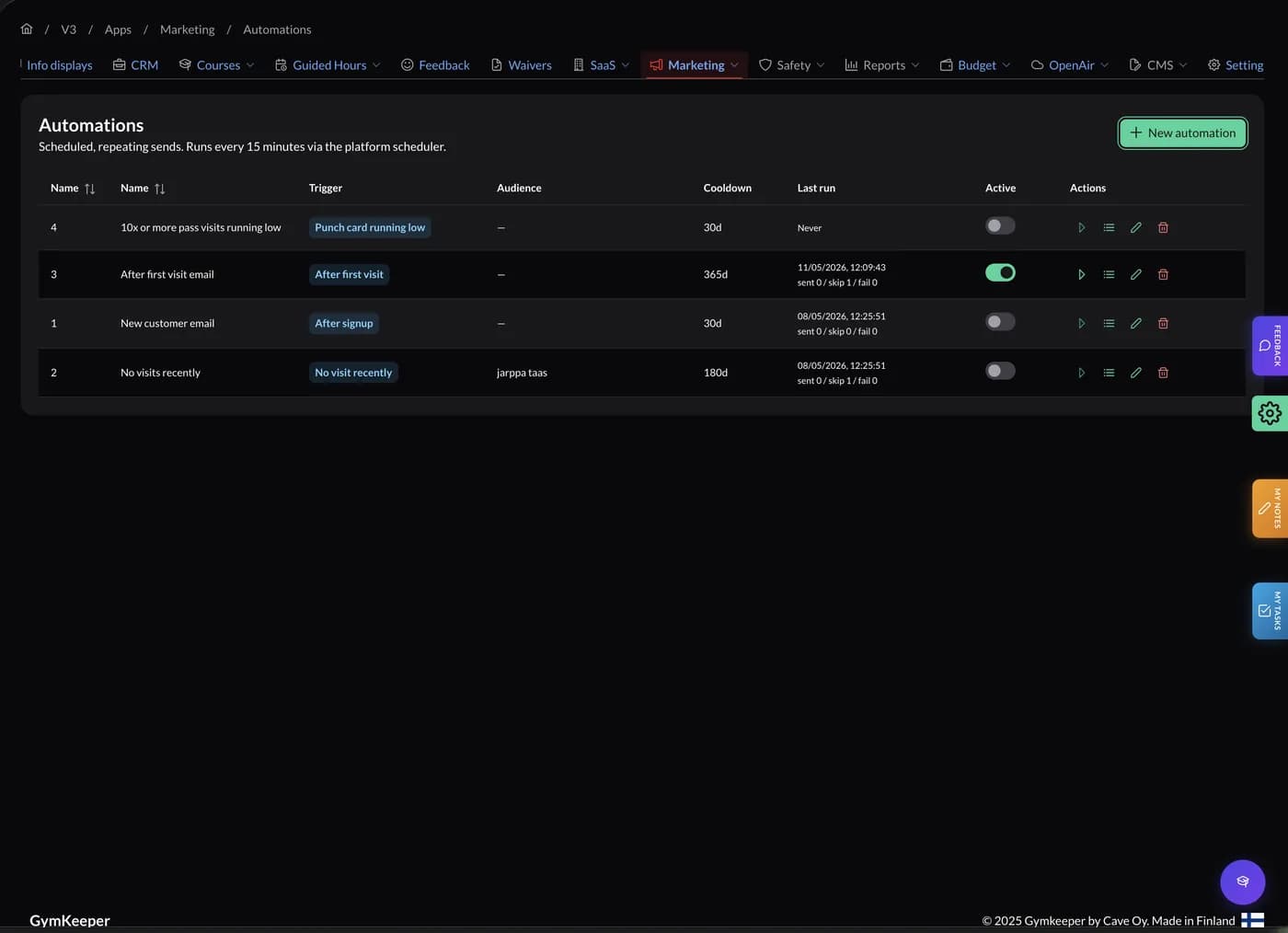The image size is (1288, 933).
Task: Expand the Budget dropdown menu
Action: point(975,65)
